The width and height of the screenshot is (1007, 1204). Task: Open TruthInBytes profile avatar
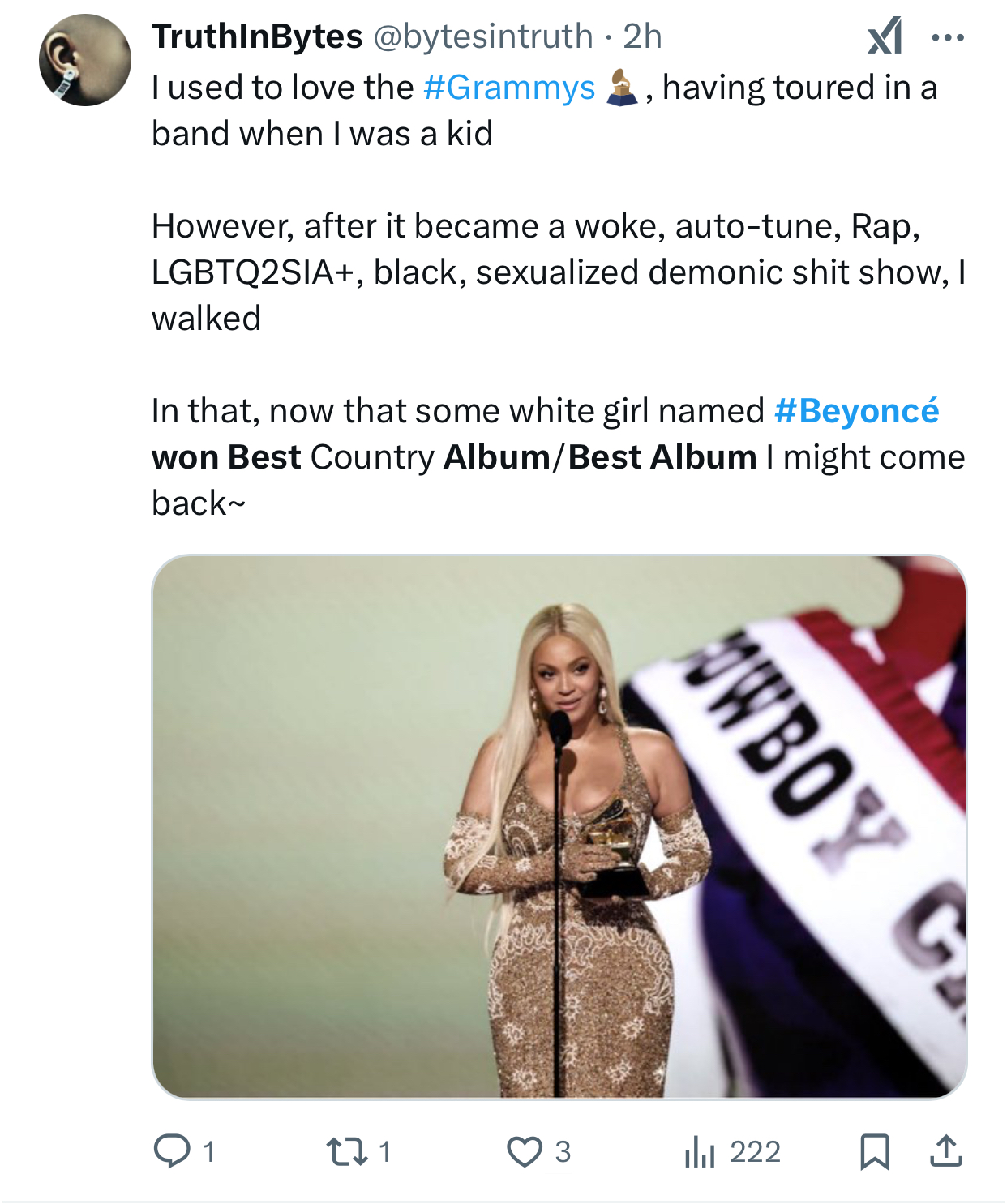85,60
